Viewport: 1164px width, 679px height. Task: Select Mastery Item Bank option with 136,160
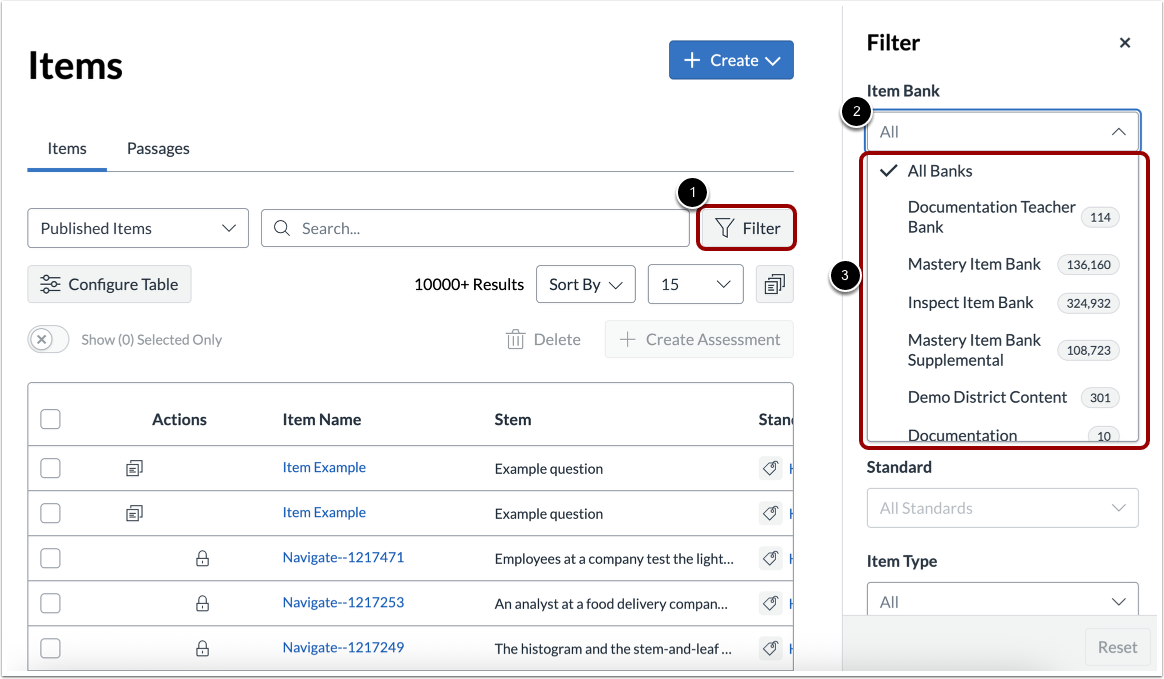pos(1002,264)
